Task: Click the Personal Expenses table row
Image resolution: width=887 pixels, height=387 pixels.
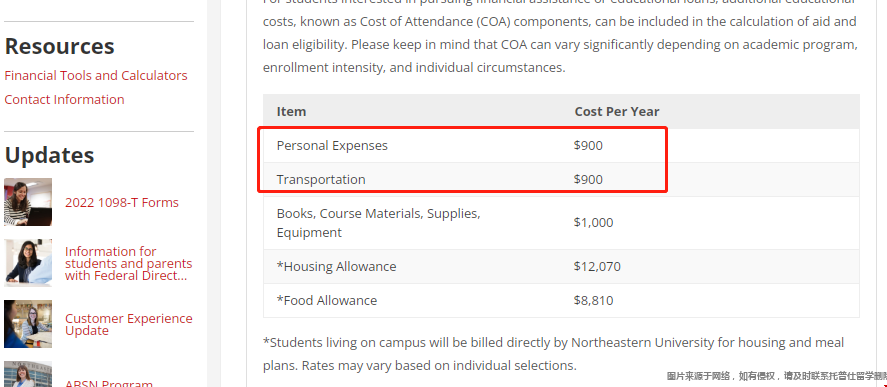Action: point(561,145)
